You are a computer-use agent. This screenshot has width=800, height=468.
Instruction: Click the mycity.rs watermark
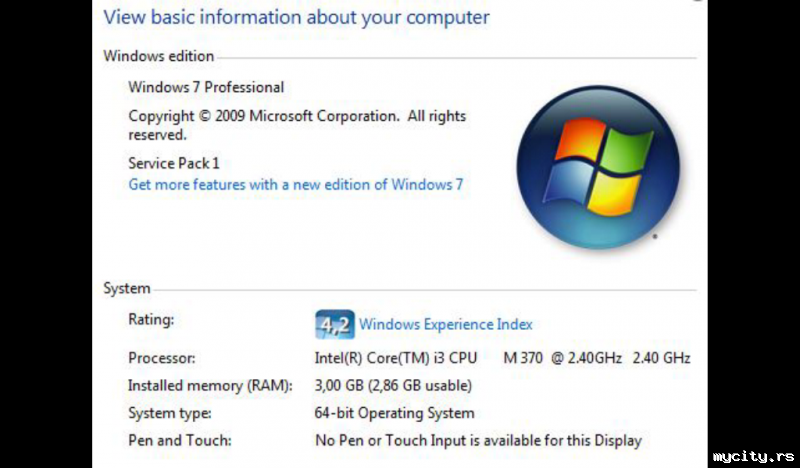click(753, 457)
